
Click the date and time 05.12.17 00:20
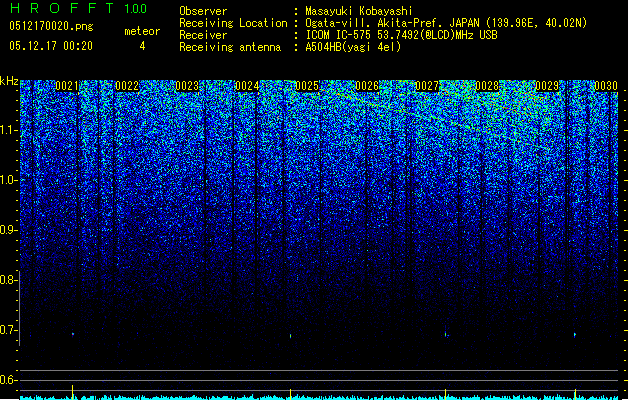pos(51,46)
